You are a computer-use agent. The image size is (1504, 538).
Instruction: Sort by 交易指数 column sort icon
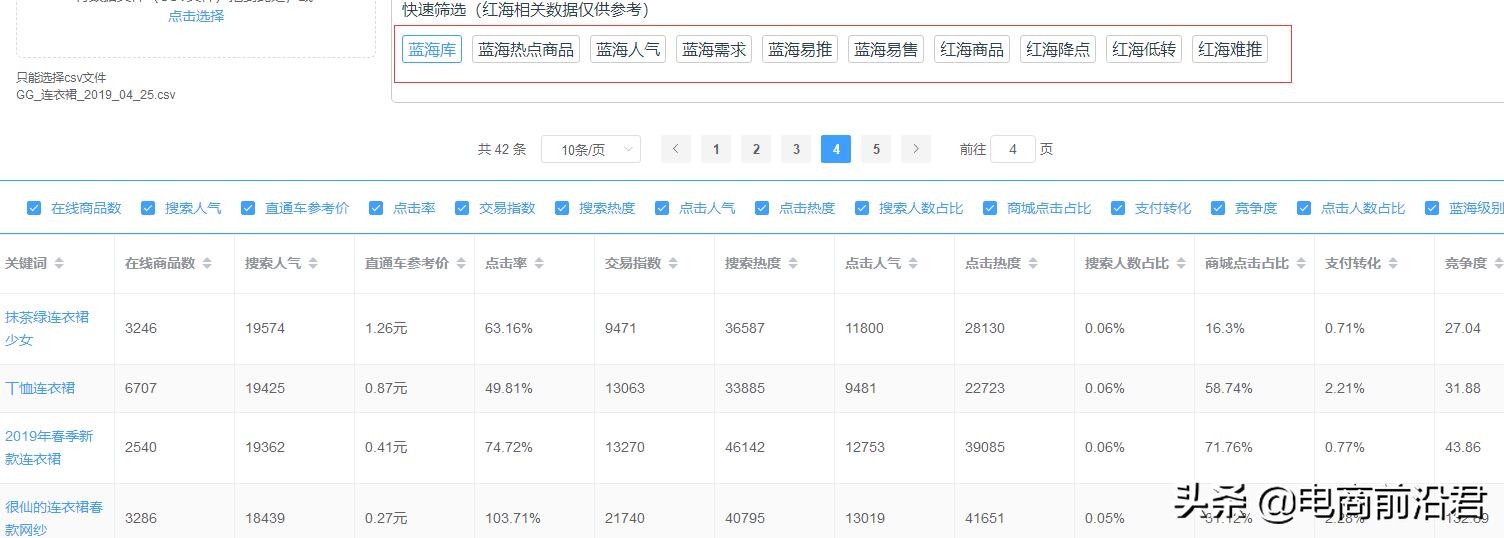[x=673, y=263]
